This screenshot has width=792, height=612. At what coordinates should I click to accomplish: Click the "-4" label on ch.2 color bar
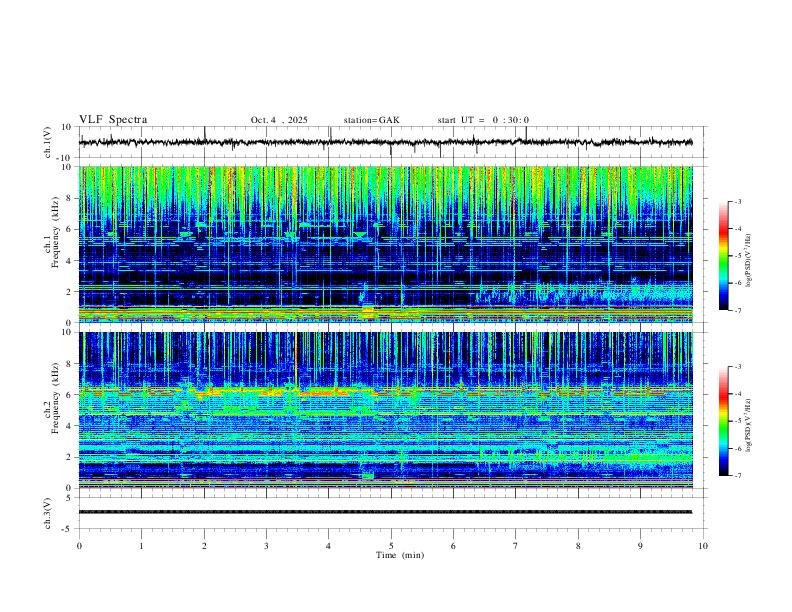(737, 394)
